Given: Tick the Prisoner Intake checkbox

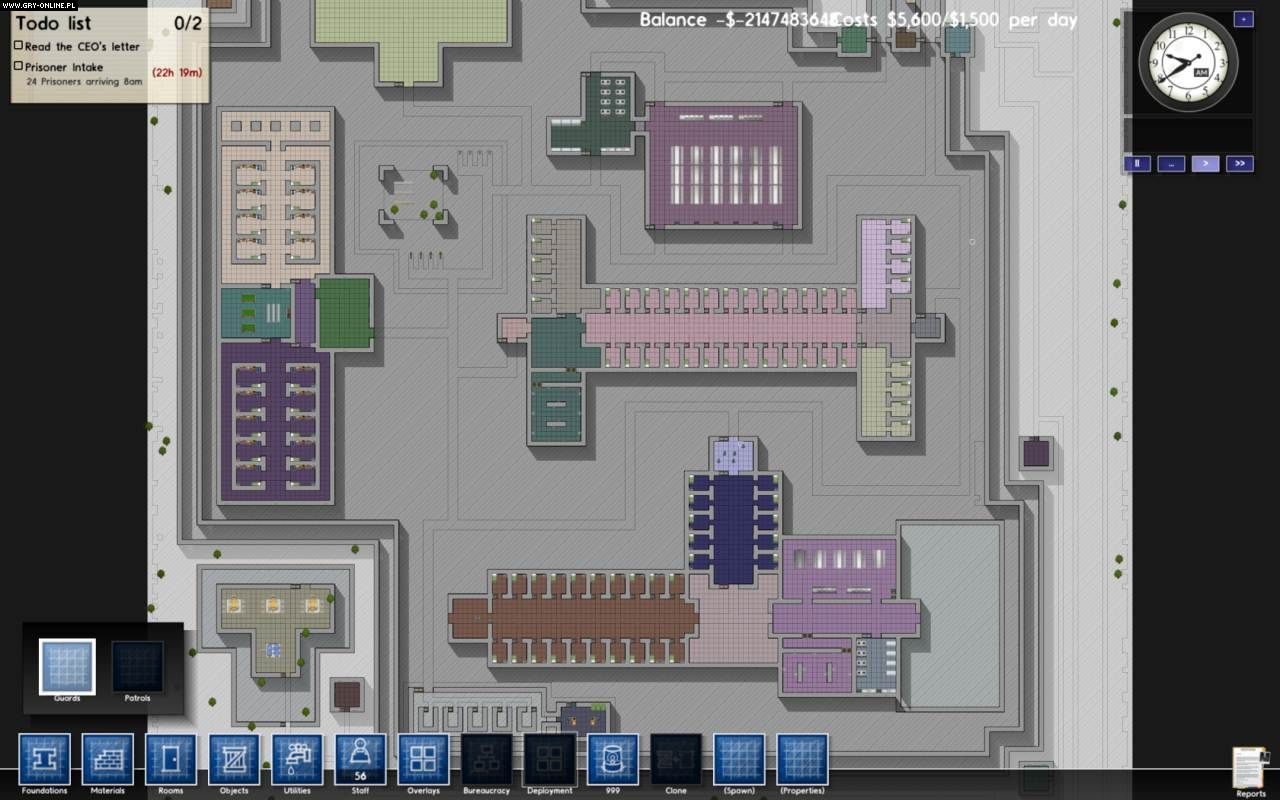Looking at the screenshot, I should pyautogui.click(x=19, y=66).
